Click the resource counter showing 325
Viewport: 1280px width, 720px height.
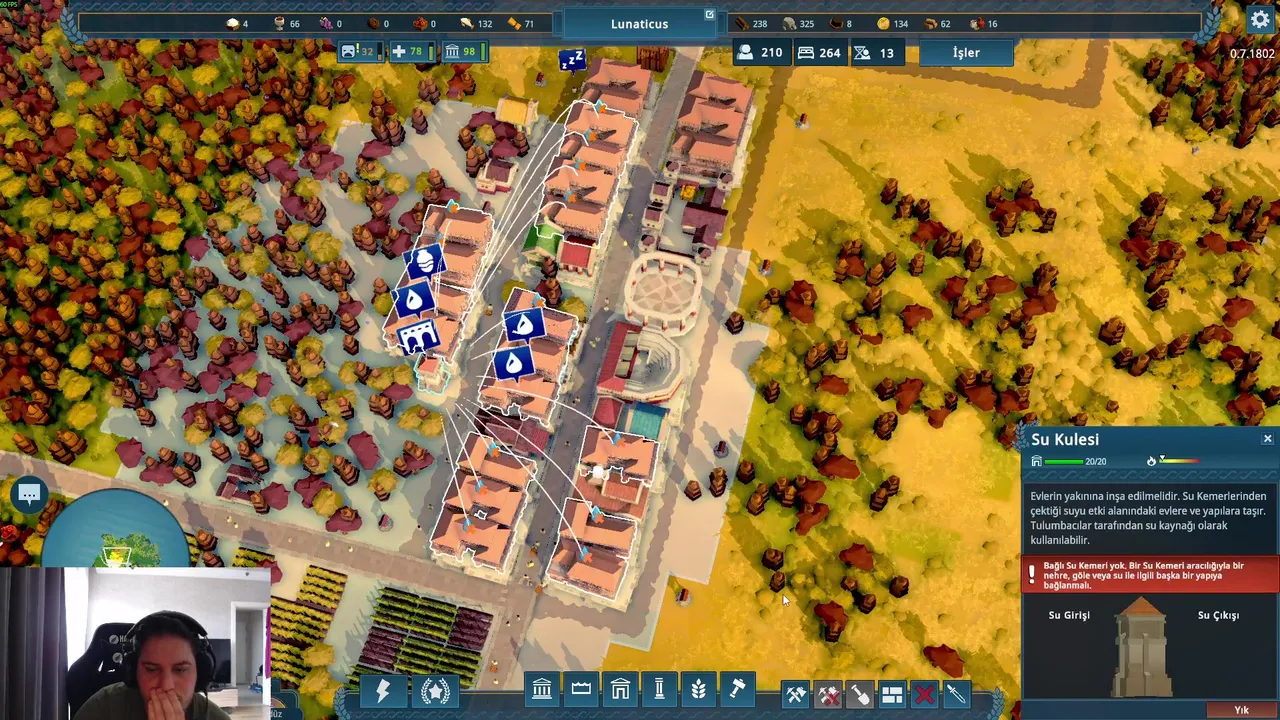798,23
